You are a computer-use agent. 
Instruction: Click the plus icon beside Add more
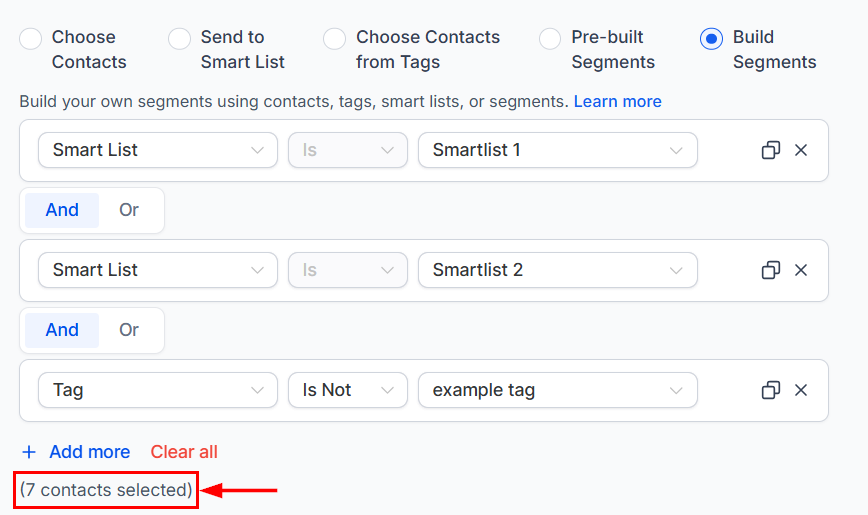coord(29,452)
